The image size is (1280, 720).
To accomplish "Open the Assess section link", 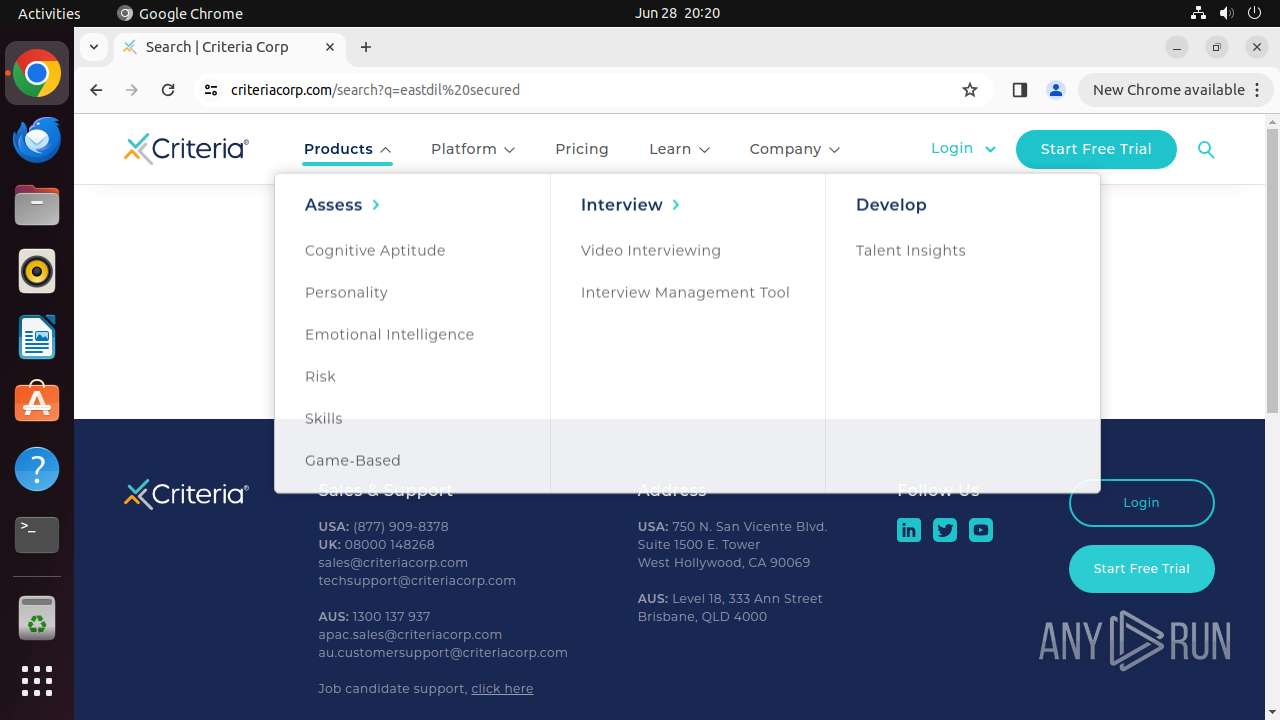I will pos(342,205).
